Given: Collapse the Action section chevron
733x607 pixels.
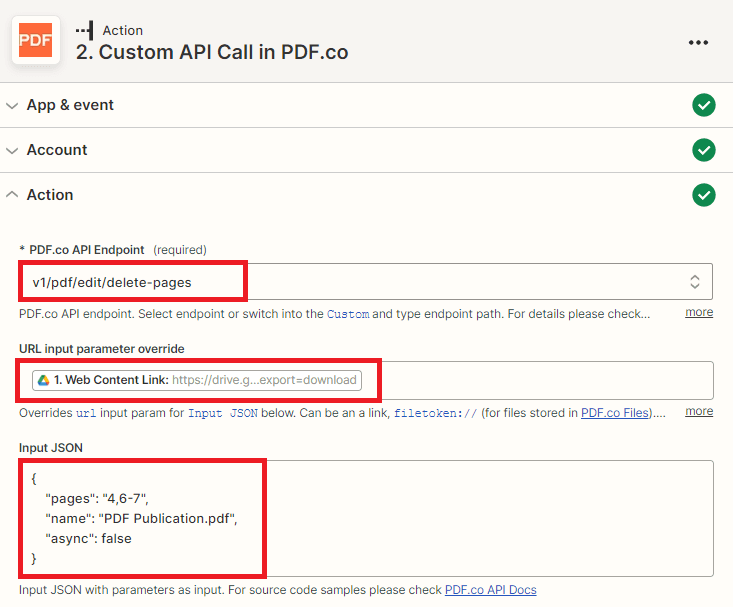Looking at the screenshot, I should (x=13, y=195).
